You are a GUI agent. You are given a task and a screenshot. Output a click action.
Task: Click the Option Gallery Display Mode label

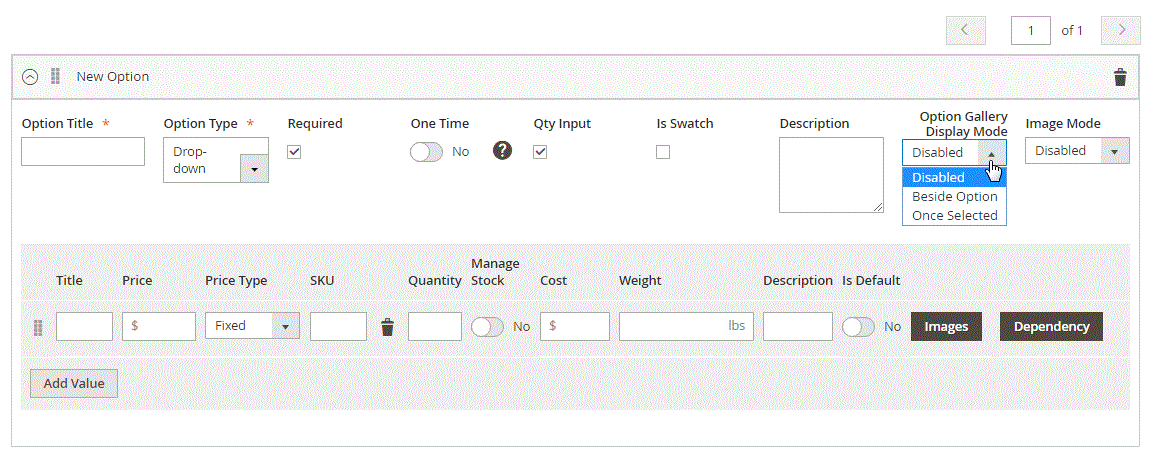[x=964, y=123]
